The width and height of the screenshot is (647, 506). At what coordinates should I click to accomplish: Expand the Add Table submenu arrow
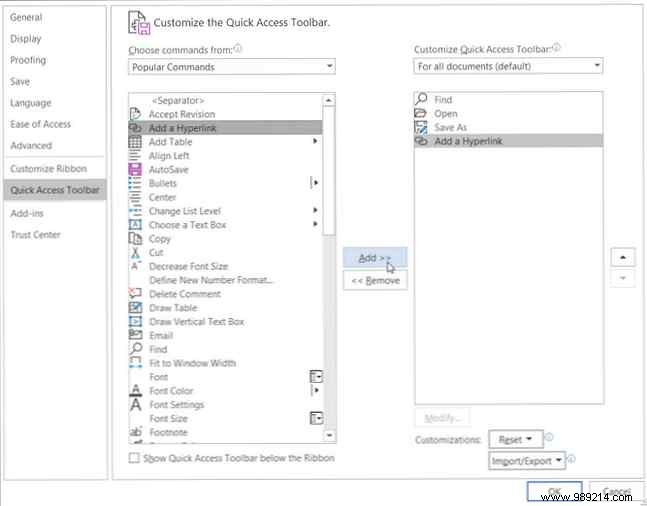coord(315,141)
